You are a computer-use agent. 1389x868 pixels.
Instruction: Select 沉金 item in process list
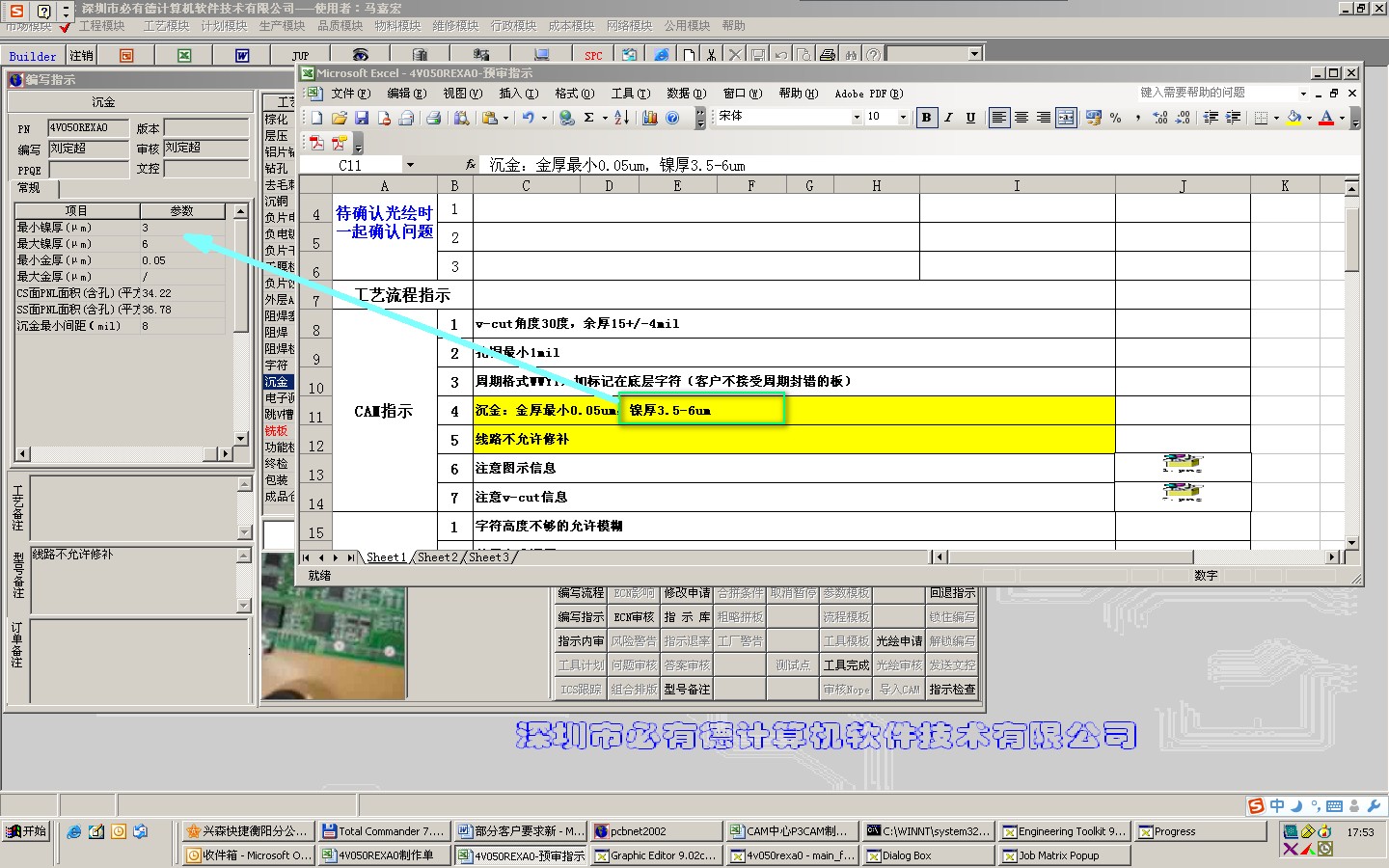pyautogui.click(x=278, y=382)
